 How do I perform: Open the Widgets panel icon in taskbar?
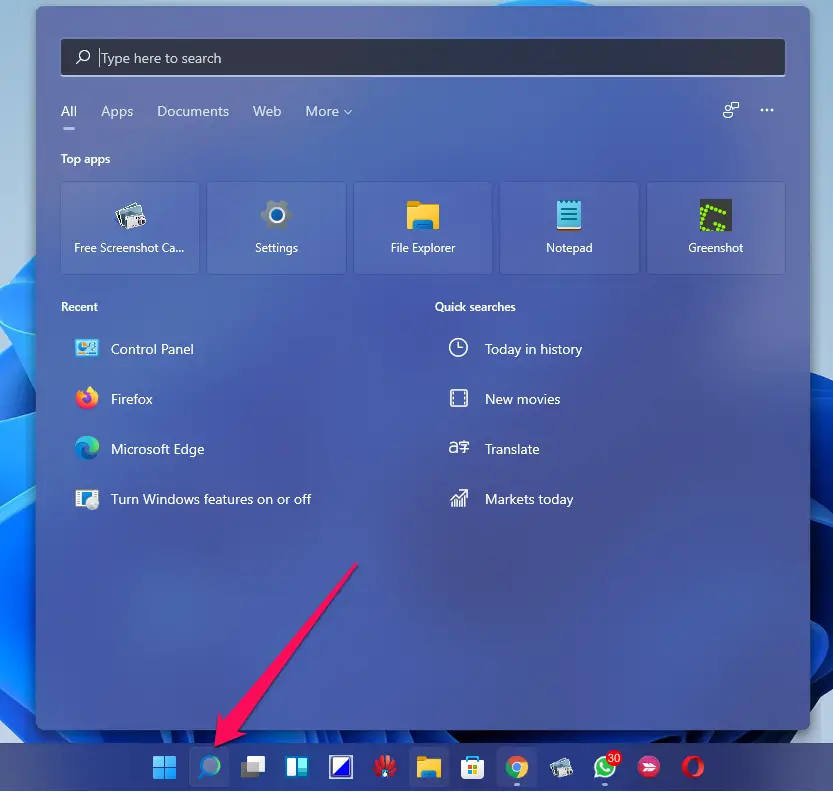[297, 767]
